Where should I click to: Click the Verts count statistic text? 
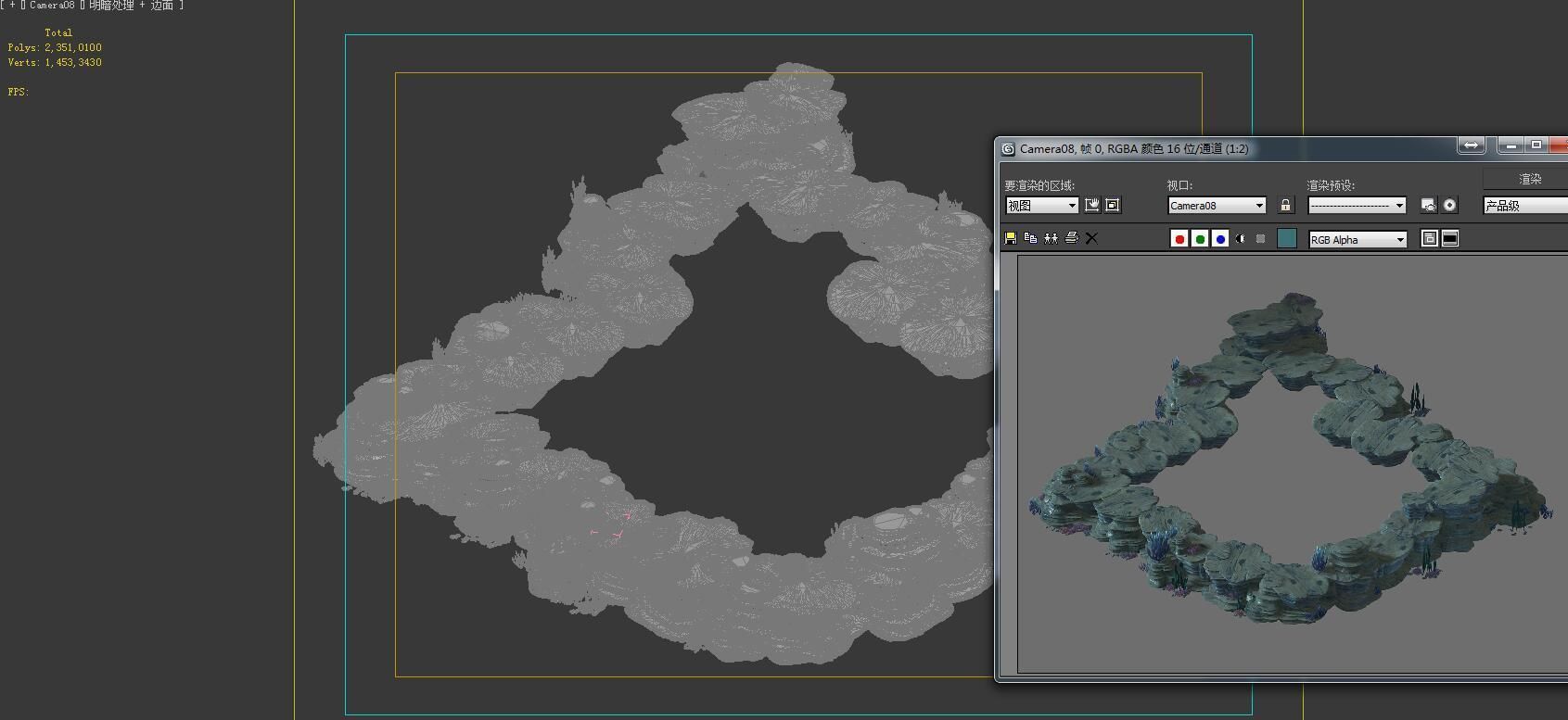[x=55, y=62]
